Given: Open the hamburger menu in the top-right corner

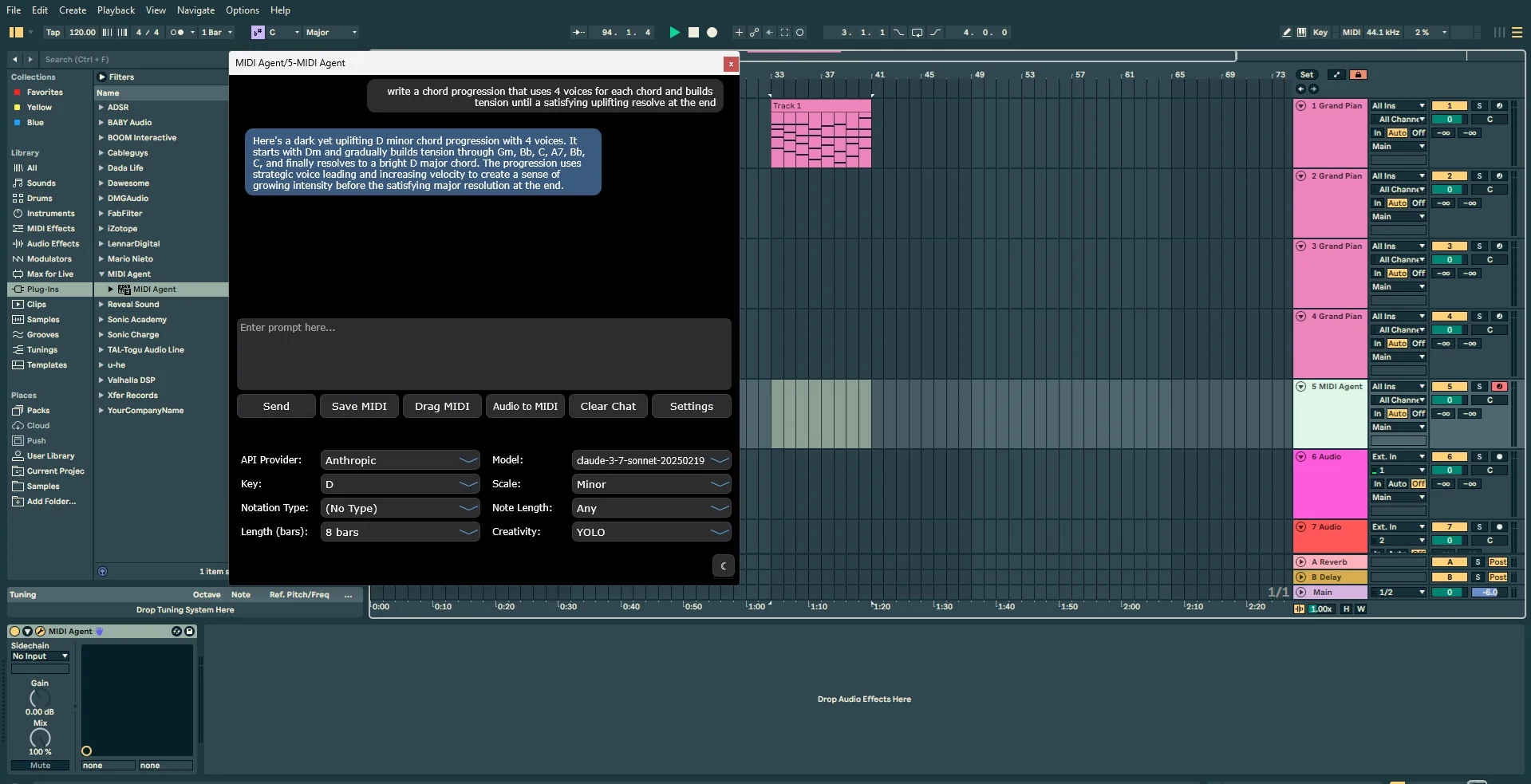Looking at the screenshot, I should 1517,31.
